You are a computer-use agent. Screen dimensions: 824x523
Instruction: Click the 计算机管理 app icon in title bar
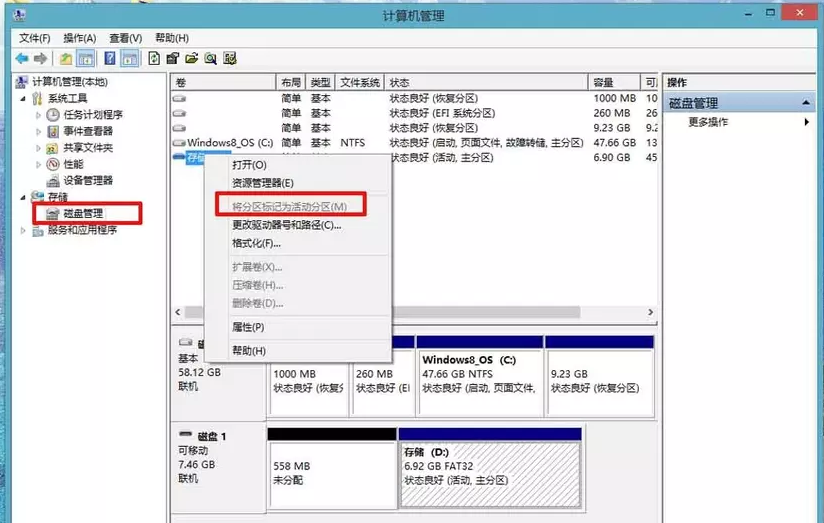tap(19, 15)
